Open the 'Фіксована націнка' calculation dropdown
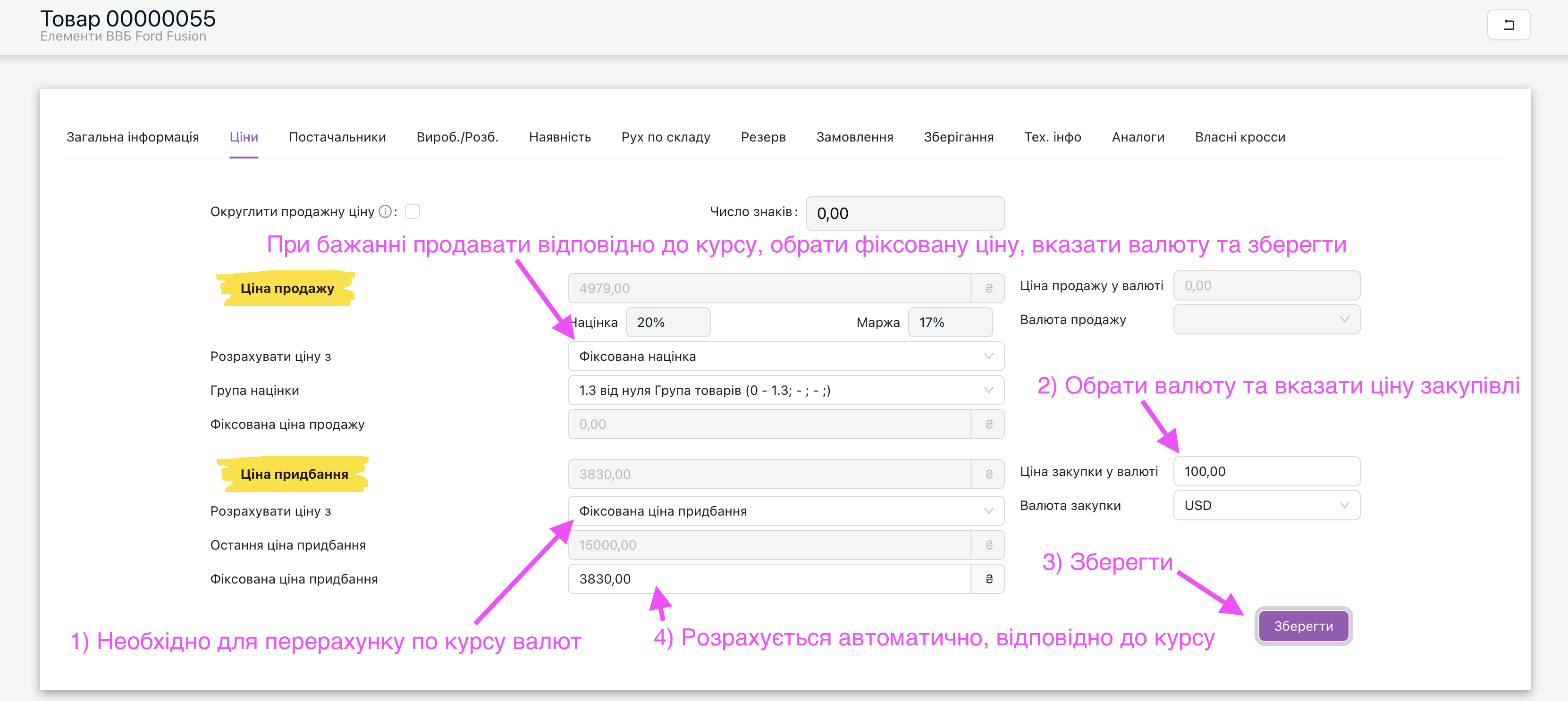 (785, 356)
